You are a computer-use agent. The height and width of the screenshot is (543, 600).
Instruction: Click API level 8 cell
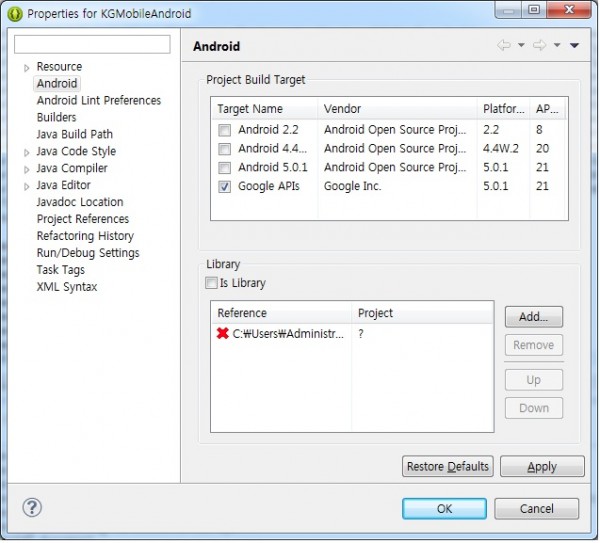click(x=539, y=130)
